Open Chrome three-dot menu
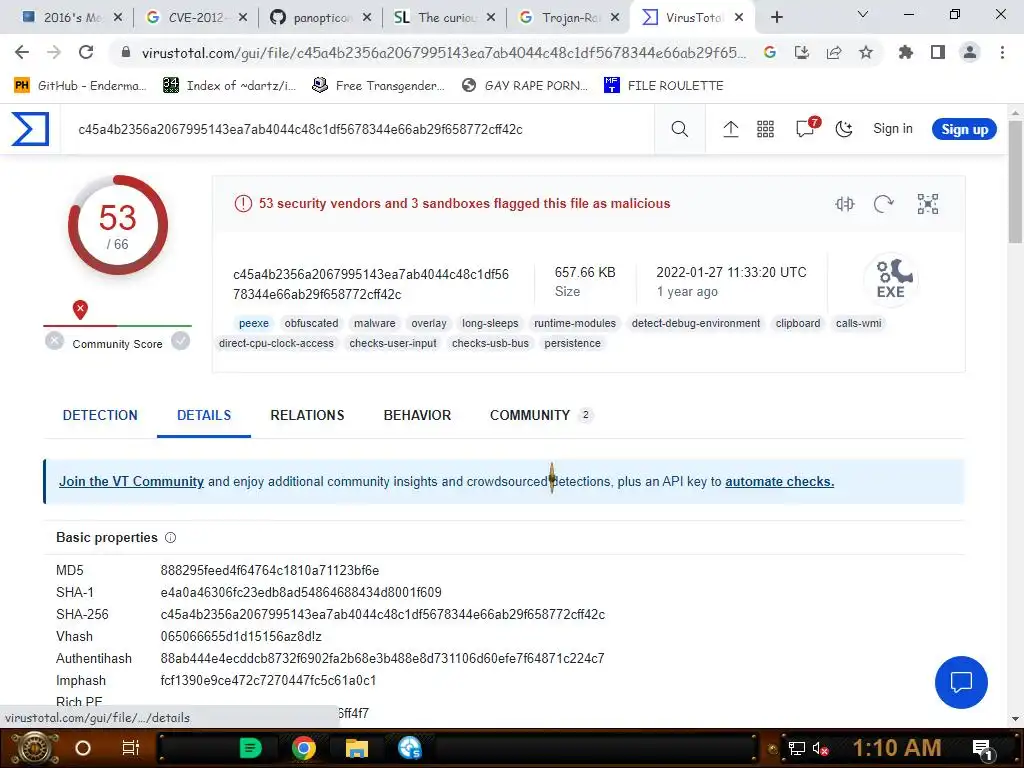 (x=1002, y=52)
